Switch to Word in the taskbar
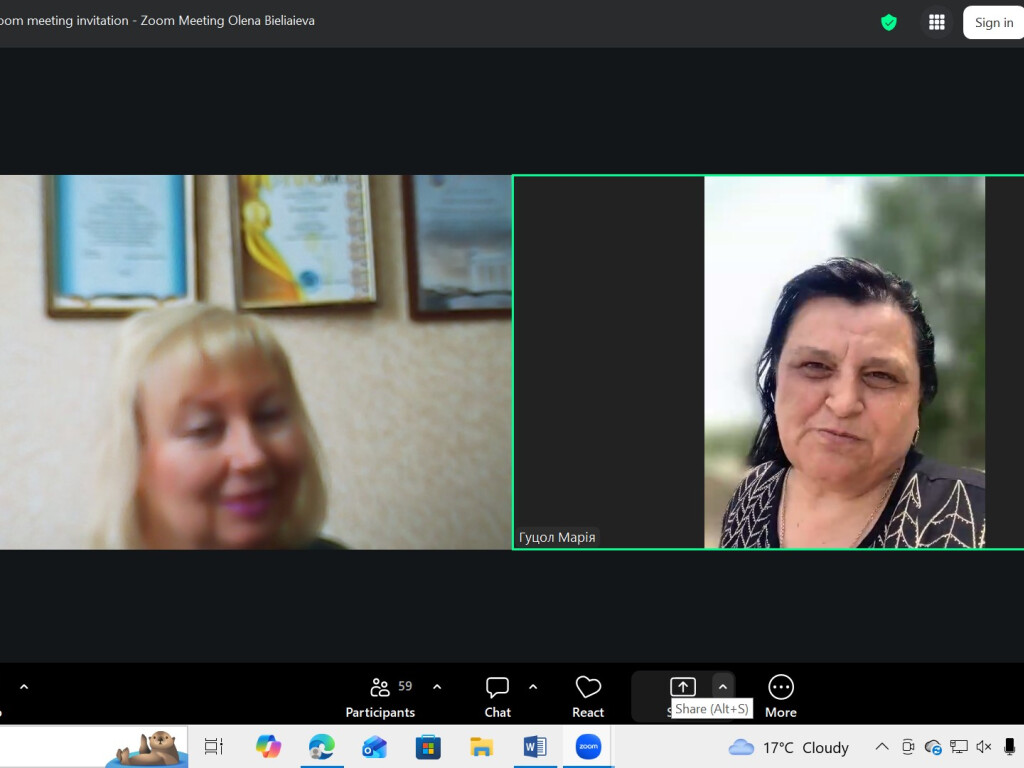 535,746
